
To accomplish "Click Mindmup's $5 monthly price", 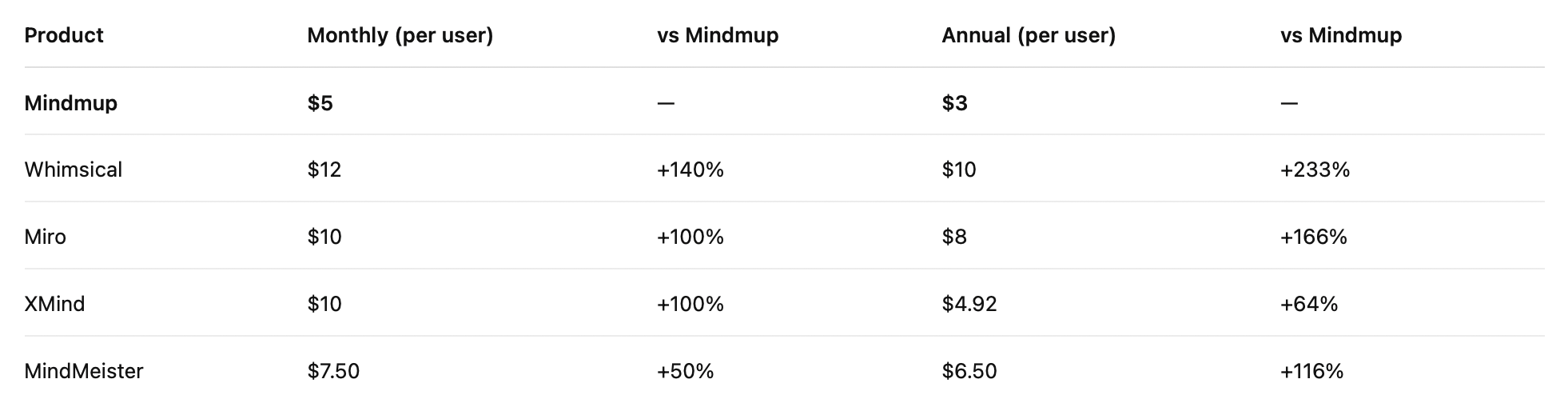I will (320, 103).
